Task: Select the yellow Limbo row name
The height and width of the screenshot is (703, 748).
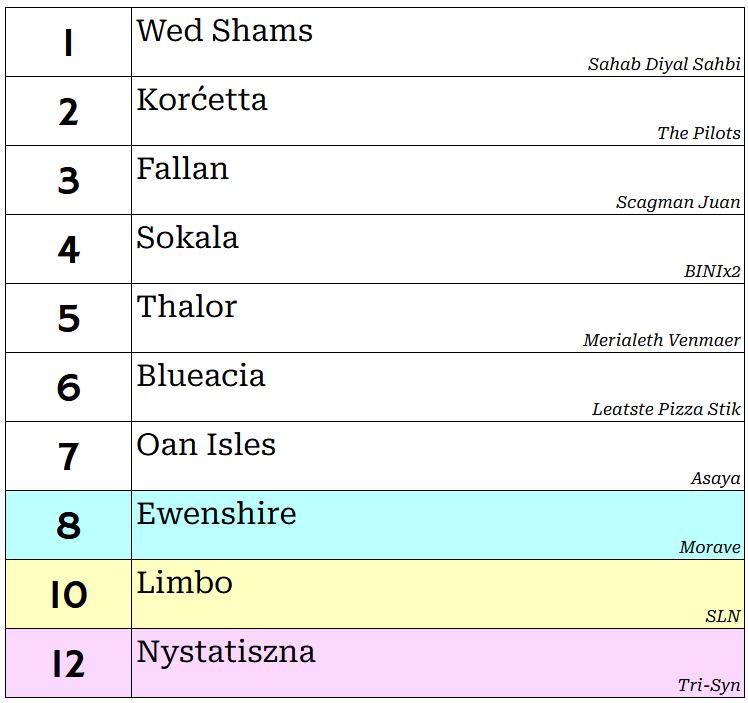Action: click(x=185, y=583)
